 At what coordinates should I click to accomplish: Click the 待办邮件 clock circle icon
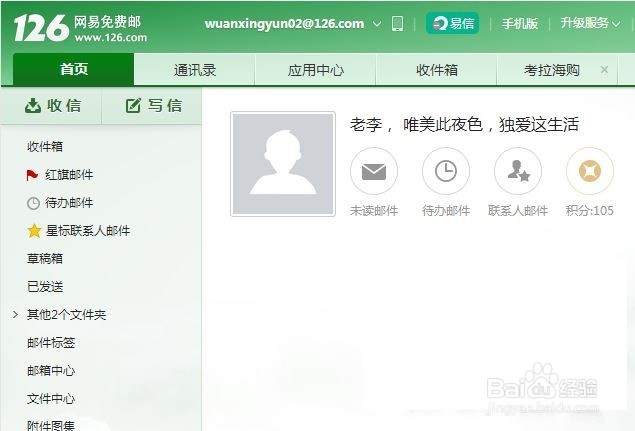(x=446, y=171)
